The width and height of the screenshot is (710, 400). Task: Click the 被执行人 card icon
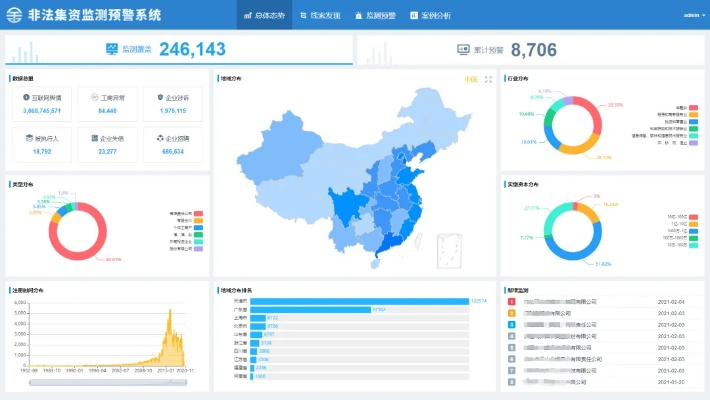pos(29,138)
